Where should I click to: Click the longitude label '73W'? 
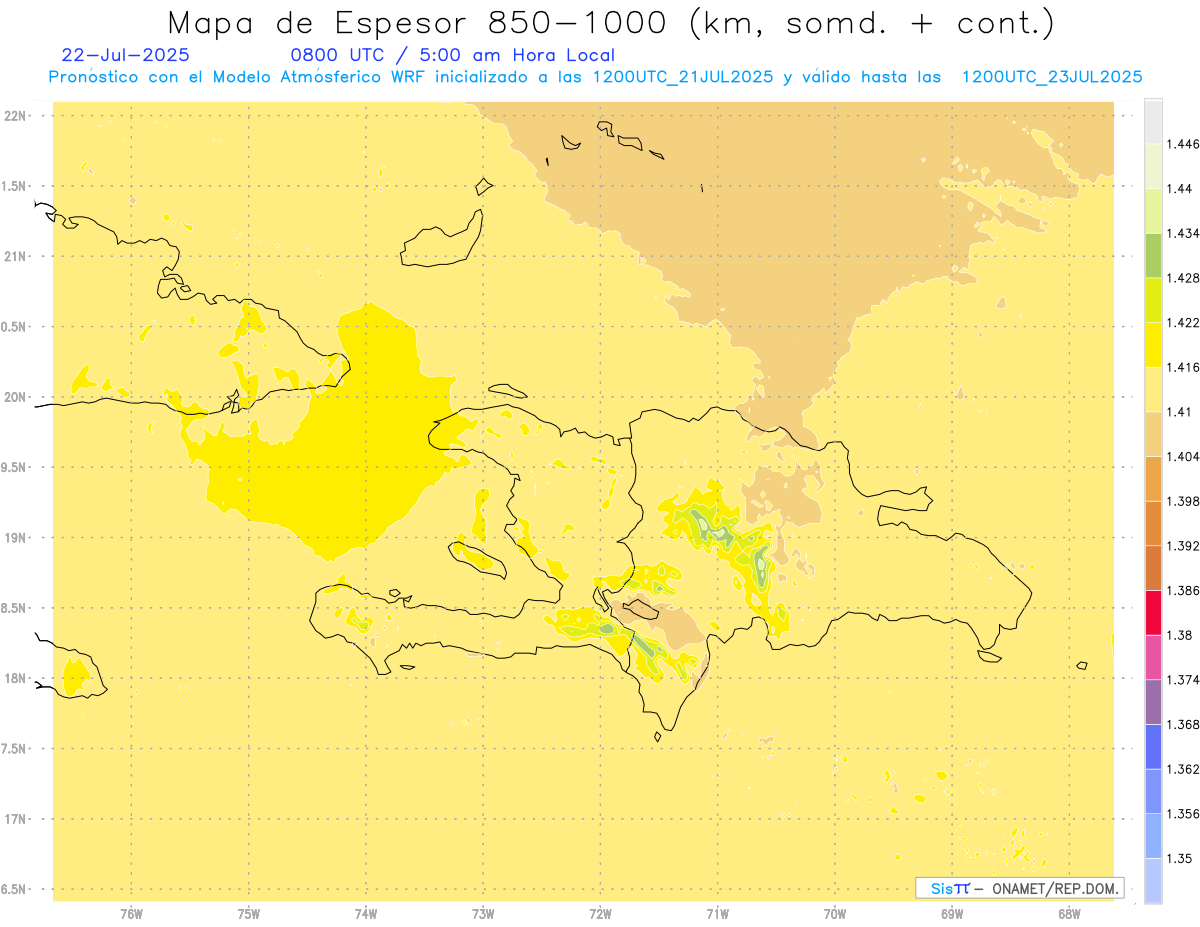coord(483,914)
